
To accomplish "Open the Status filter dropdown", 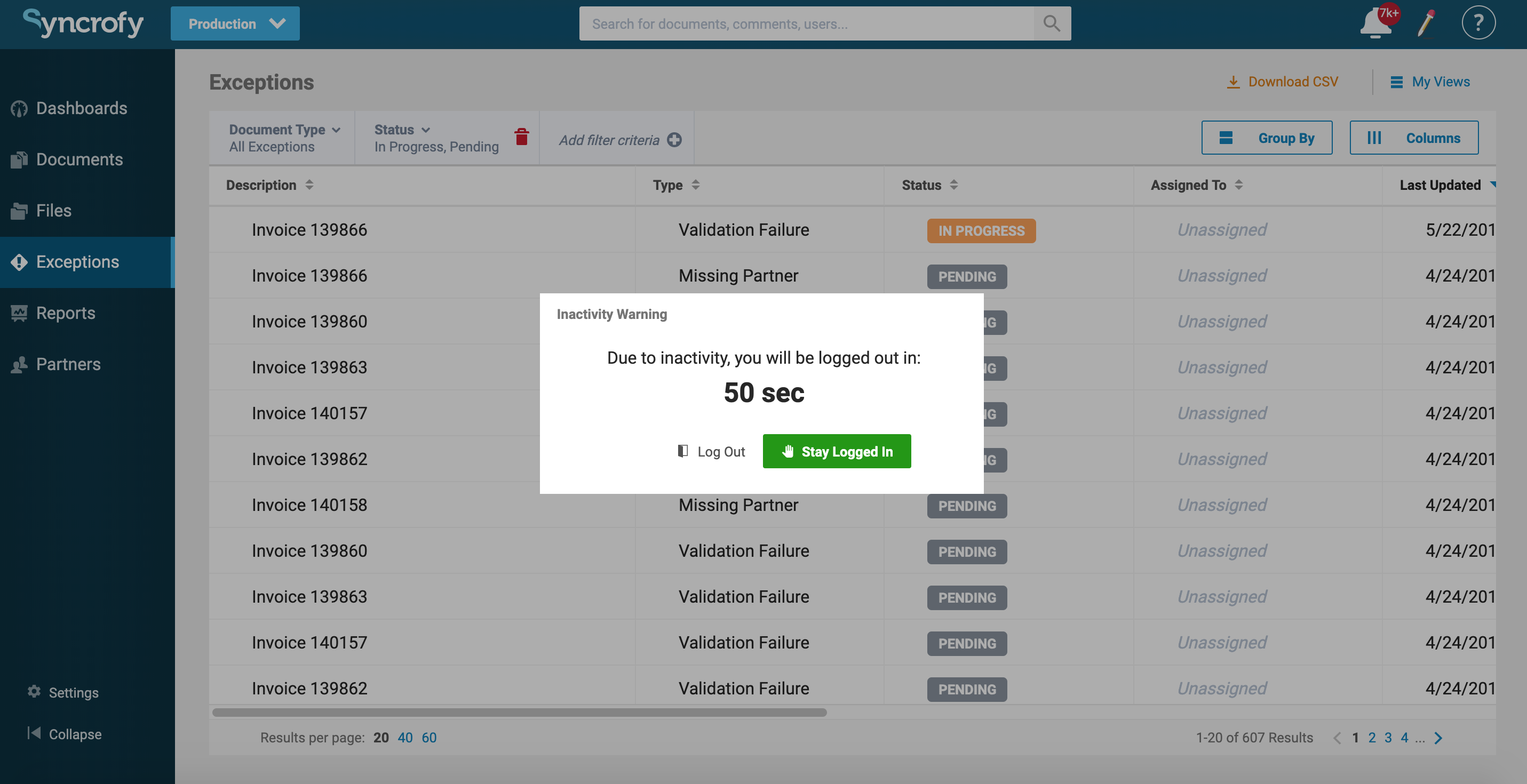I will coord(402,129).
